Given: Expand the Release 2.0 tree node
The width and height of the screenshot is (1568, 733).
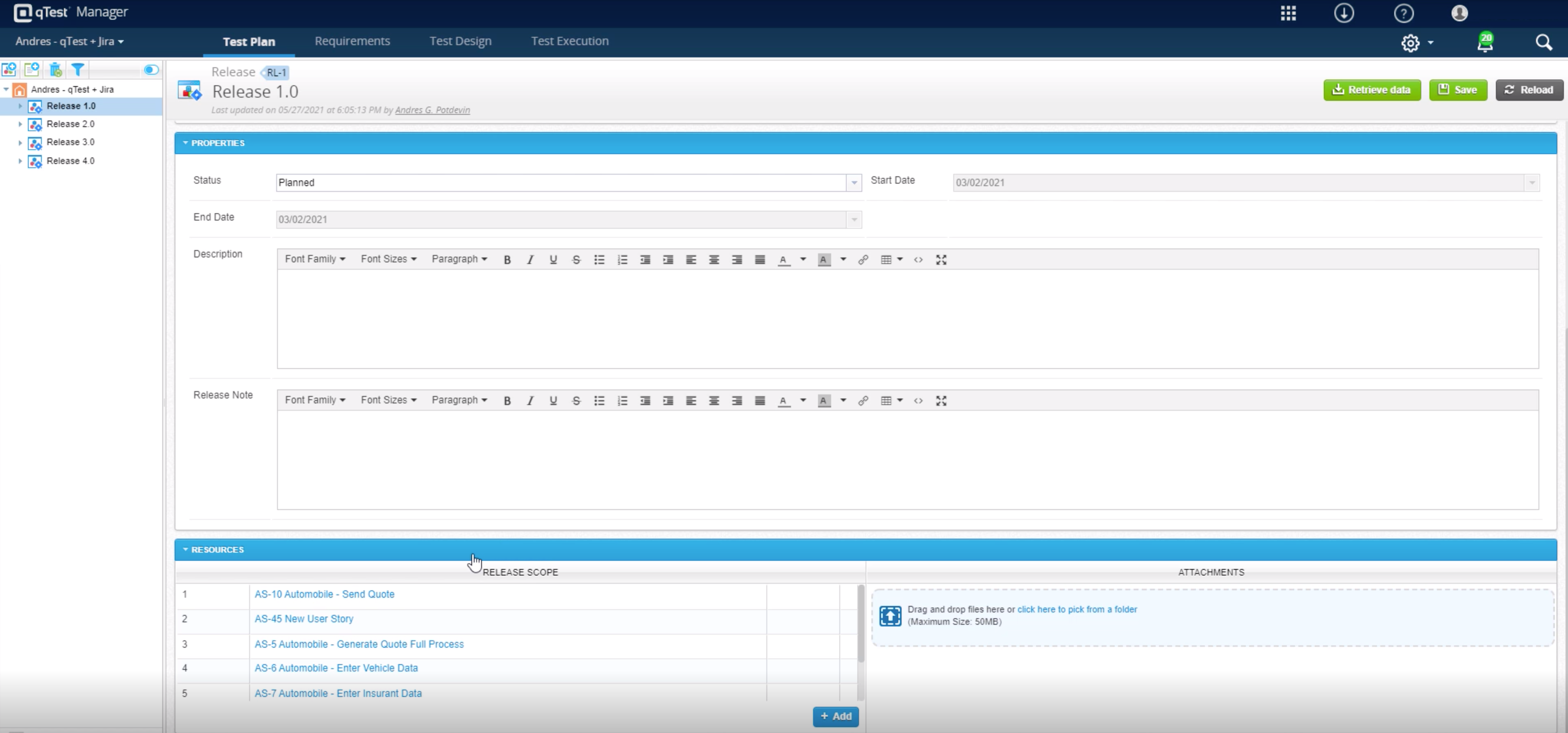Looking at the screenshot, I should pos(20,124).
